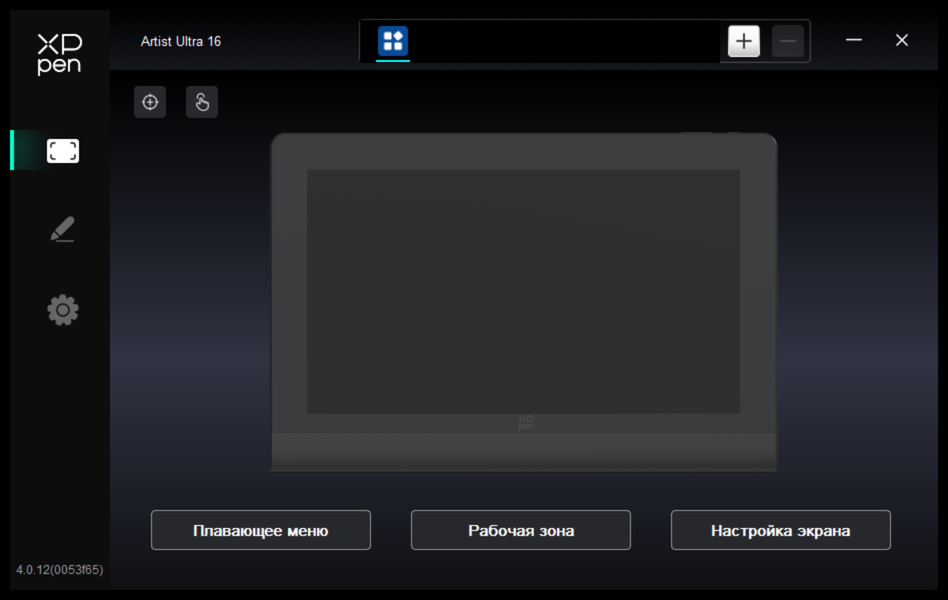Minimize the XPPen driver window
Screen dimensions: 948x600
[854, 40]
